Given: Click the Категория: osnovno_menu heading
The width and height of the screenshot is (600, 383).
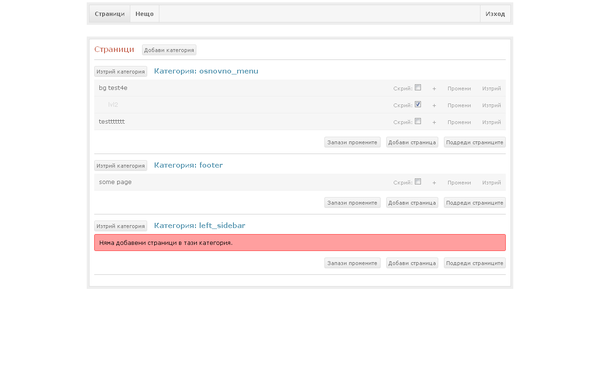Looking at the screenshot, I should tap(206, 71).
